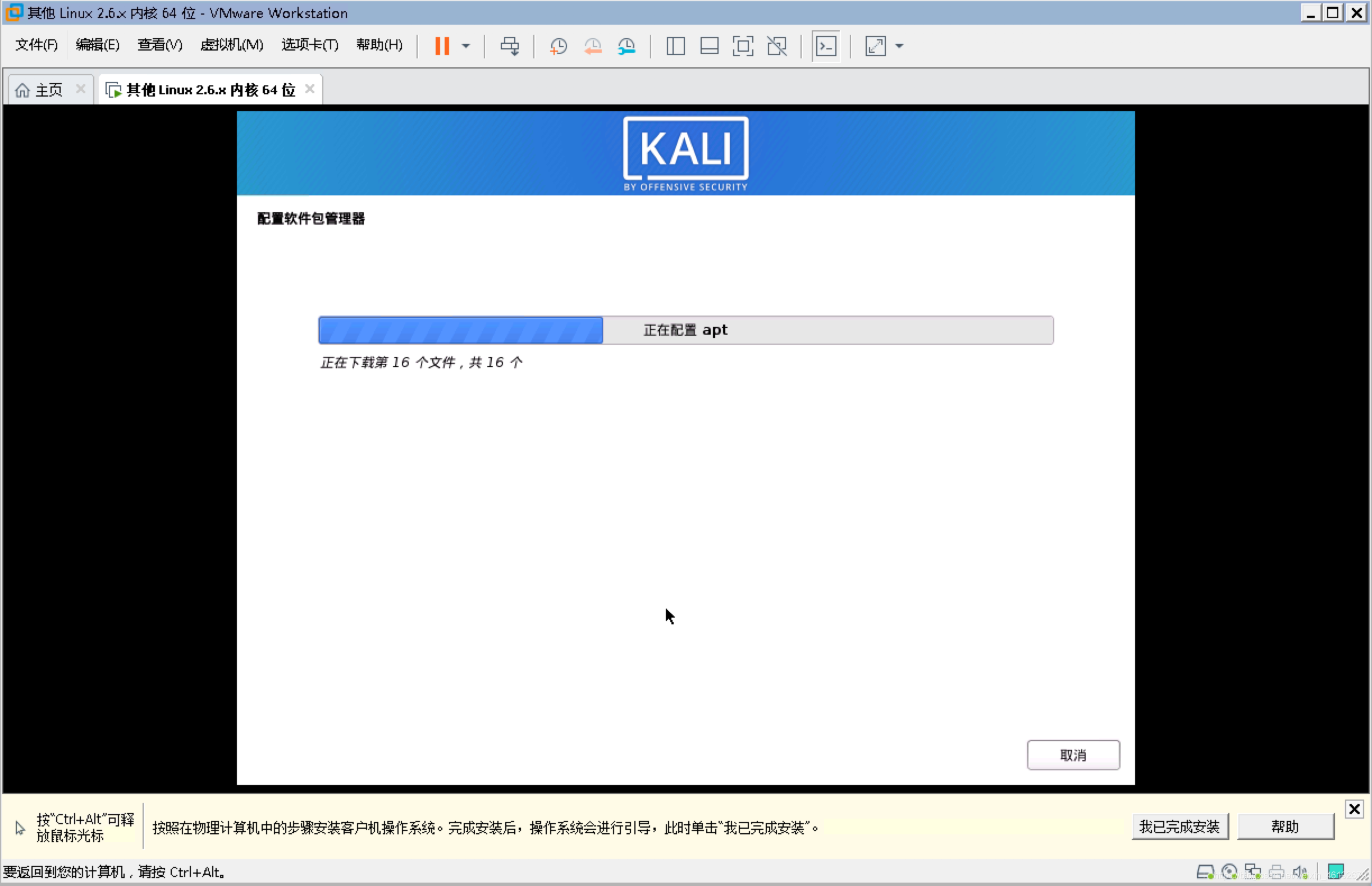Open the 帮助(H) menu

(x=379, y=45)
